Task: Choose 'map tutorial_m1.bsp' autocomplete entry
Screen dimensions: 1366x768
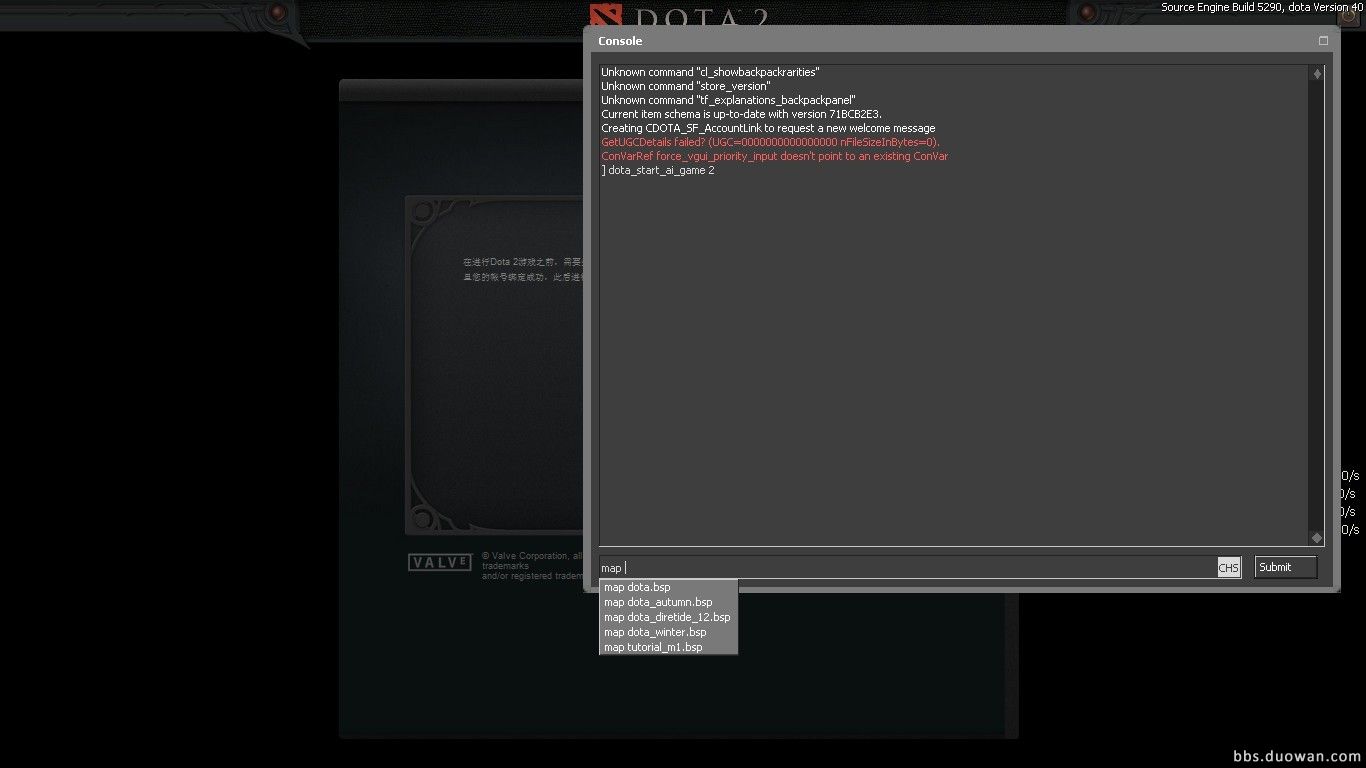Action: click(x=653, y=648)
